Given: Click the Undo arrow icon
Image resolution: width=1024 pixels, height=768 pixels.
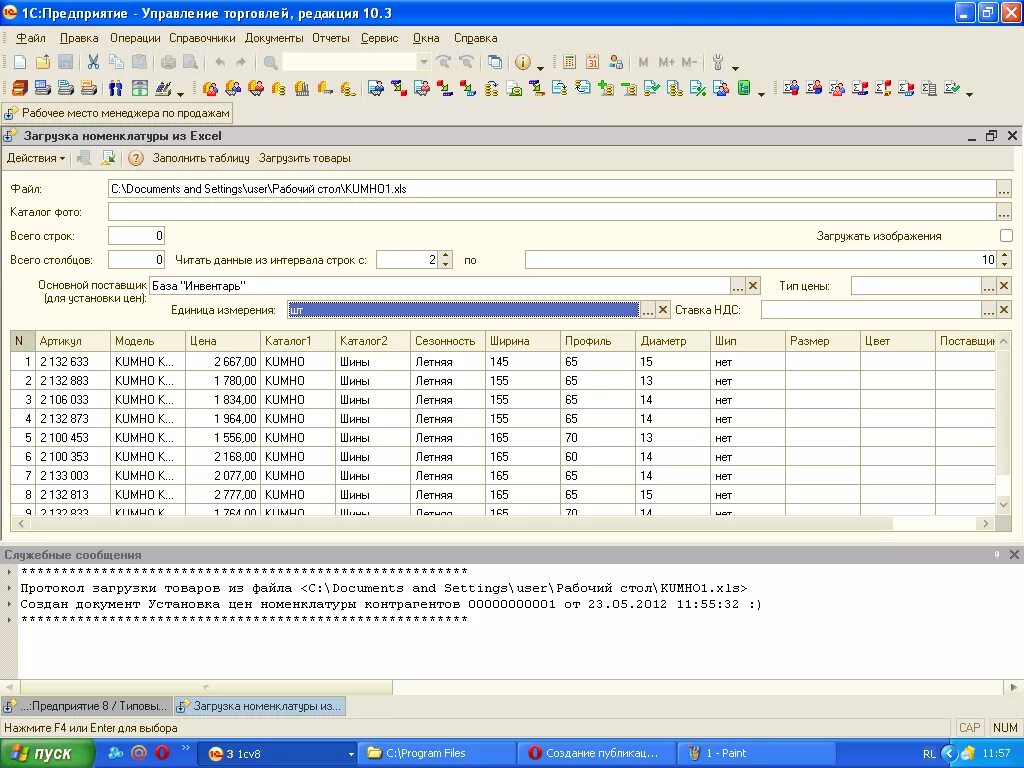Looking at the screenshot, I should [220, 62].
